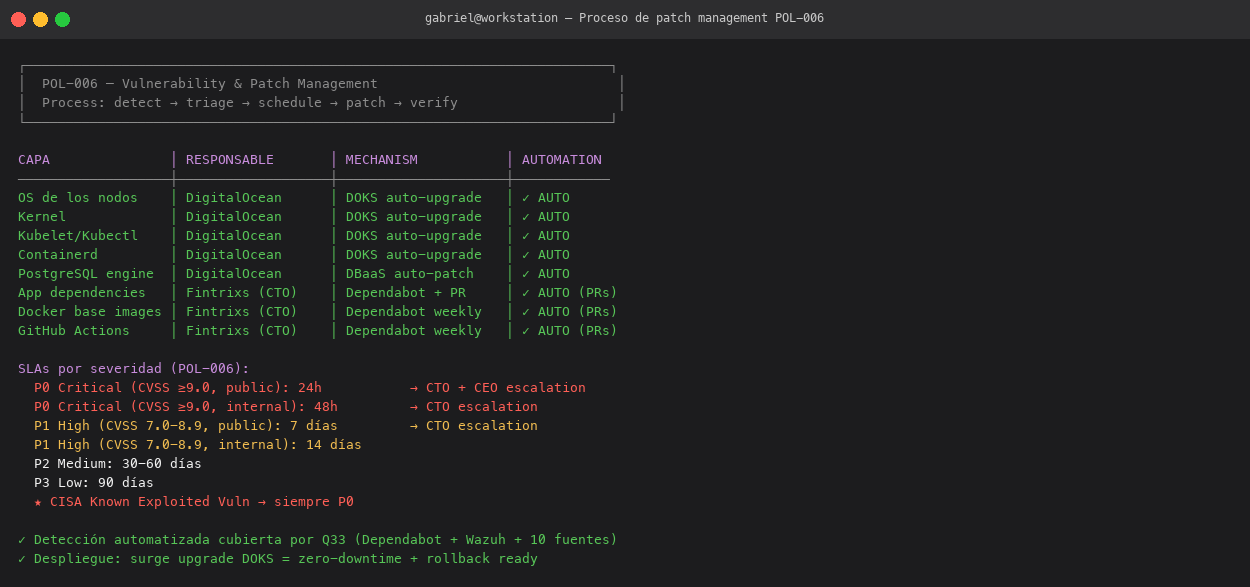Click '✓ AUTO' in the OS de los nodos row
This screenshot has width=1250, height=587.
(x=546, y=198)
